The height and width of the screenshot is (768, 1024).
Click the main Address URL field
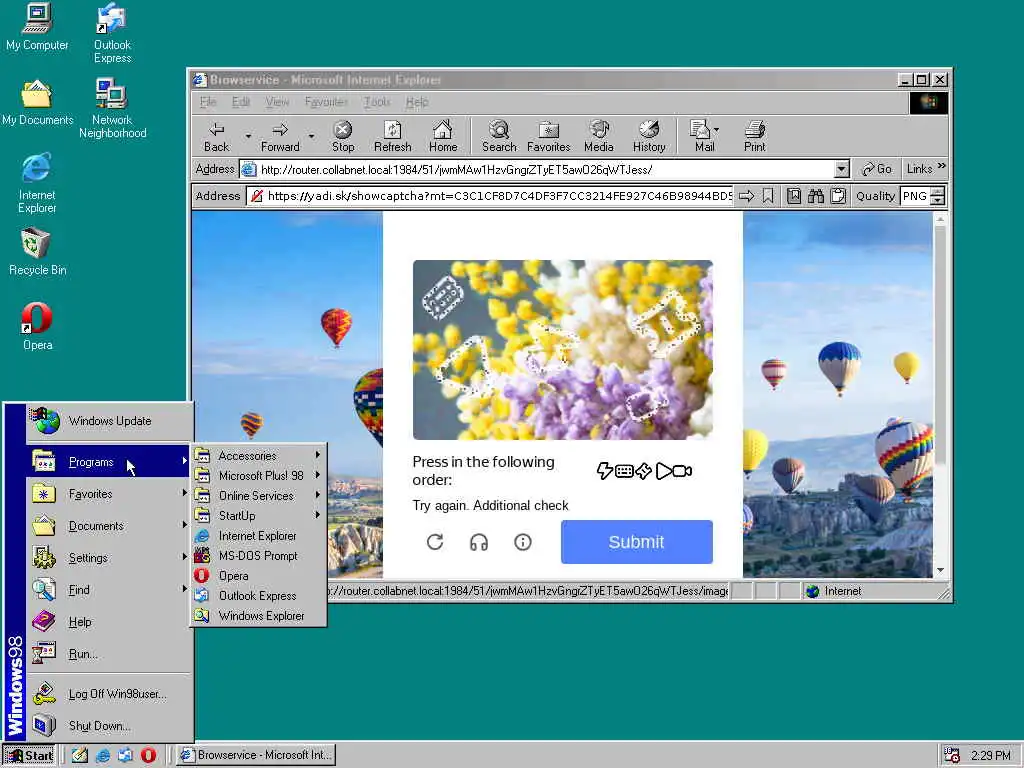[x=546, y=170]
